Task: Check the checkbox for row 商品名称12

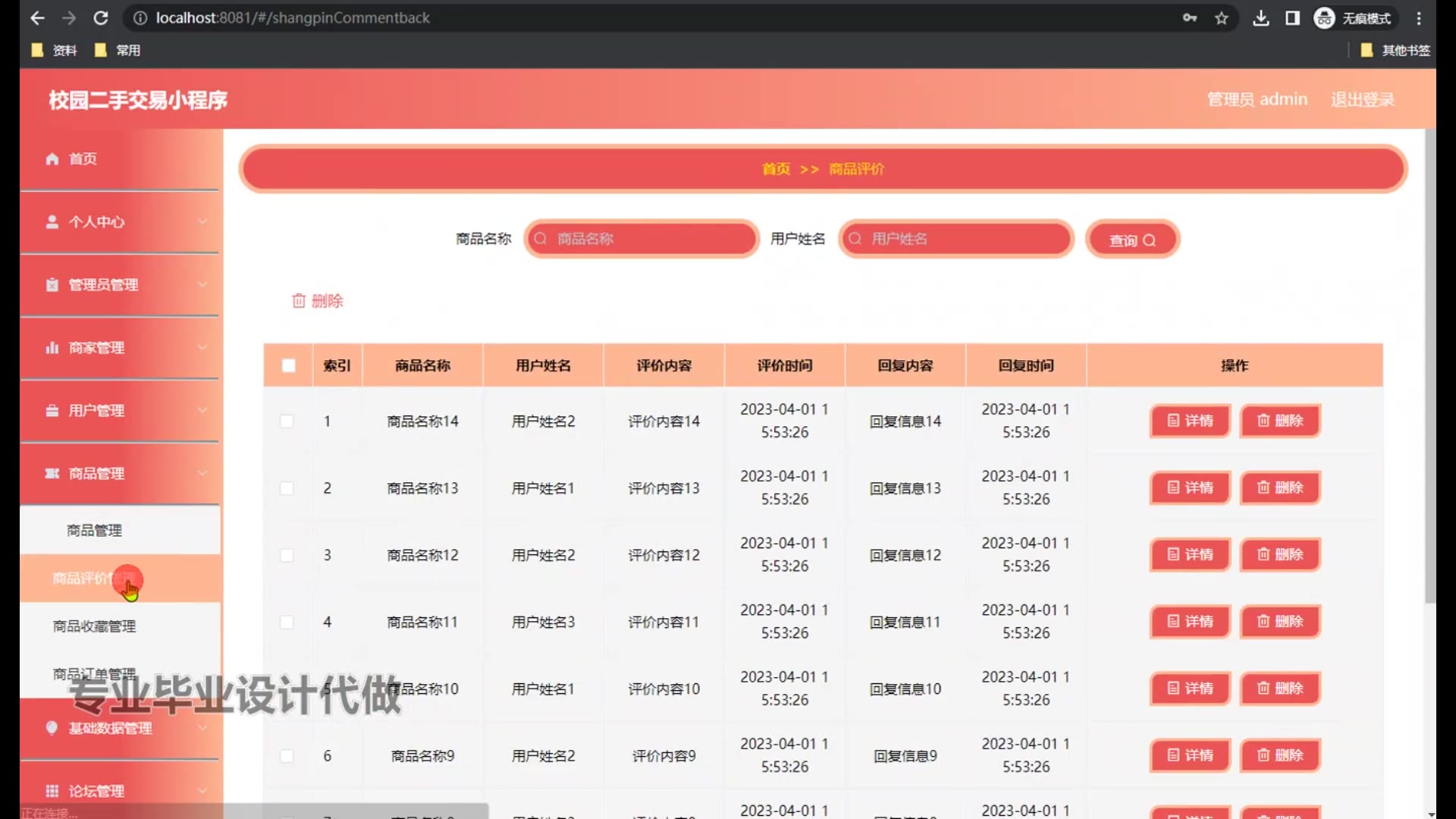Action: [287, 555]
